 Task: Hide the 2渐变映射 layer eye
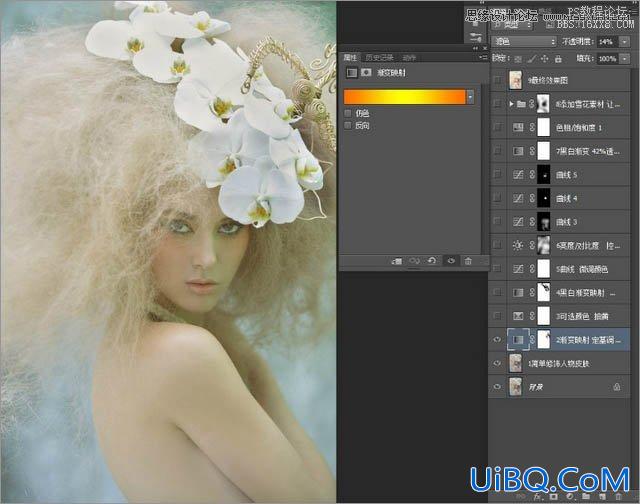pos(497,340)
